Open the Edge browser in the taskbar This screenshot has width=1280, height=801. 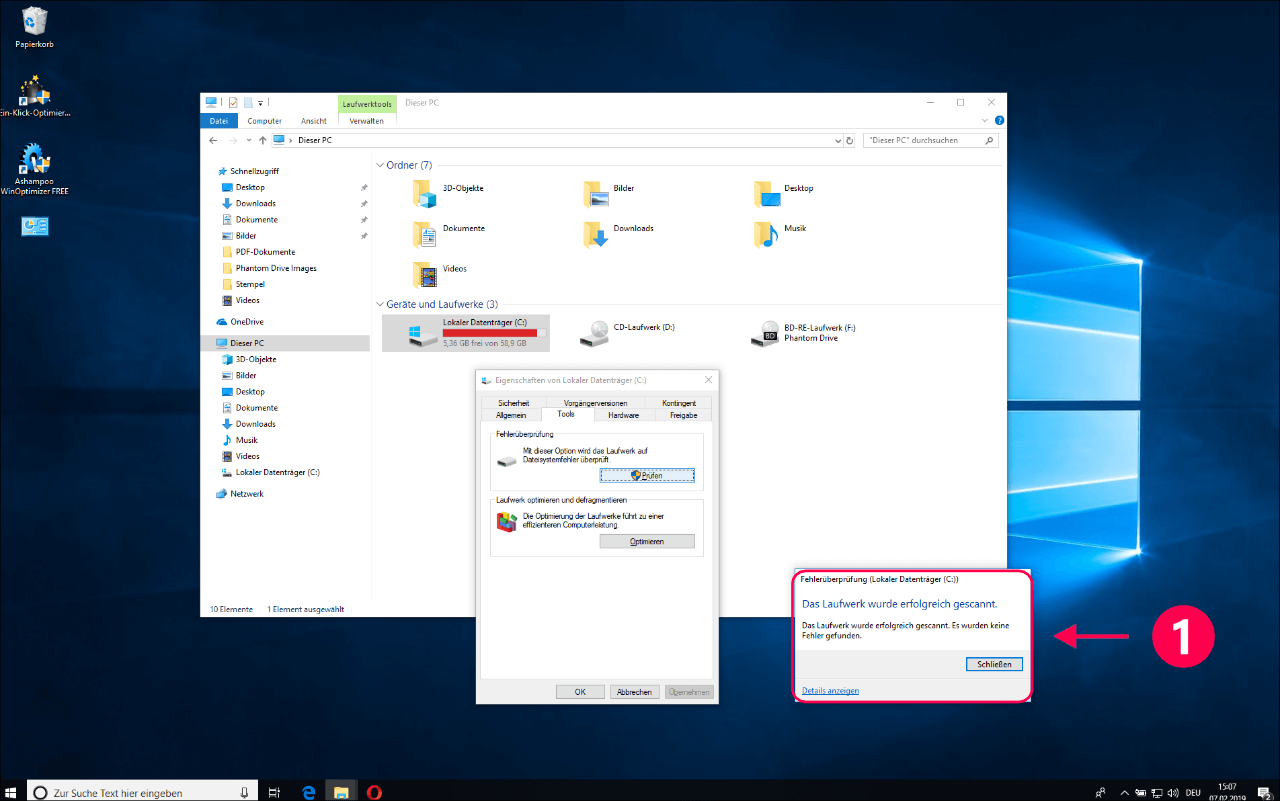coord(309,792)
